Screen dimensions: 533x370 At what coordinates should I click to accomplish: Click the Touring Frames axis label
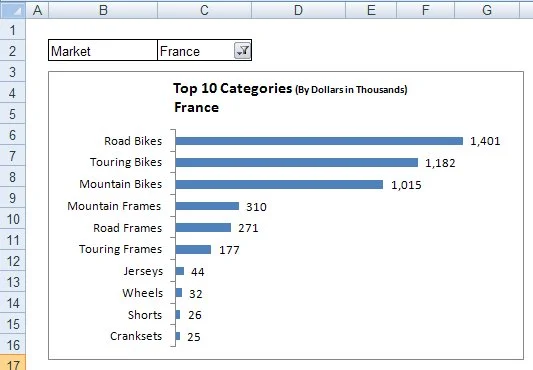tap(120, 249)
